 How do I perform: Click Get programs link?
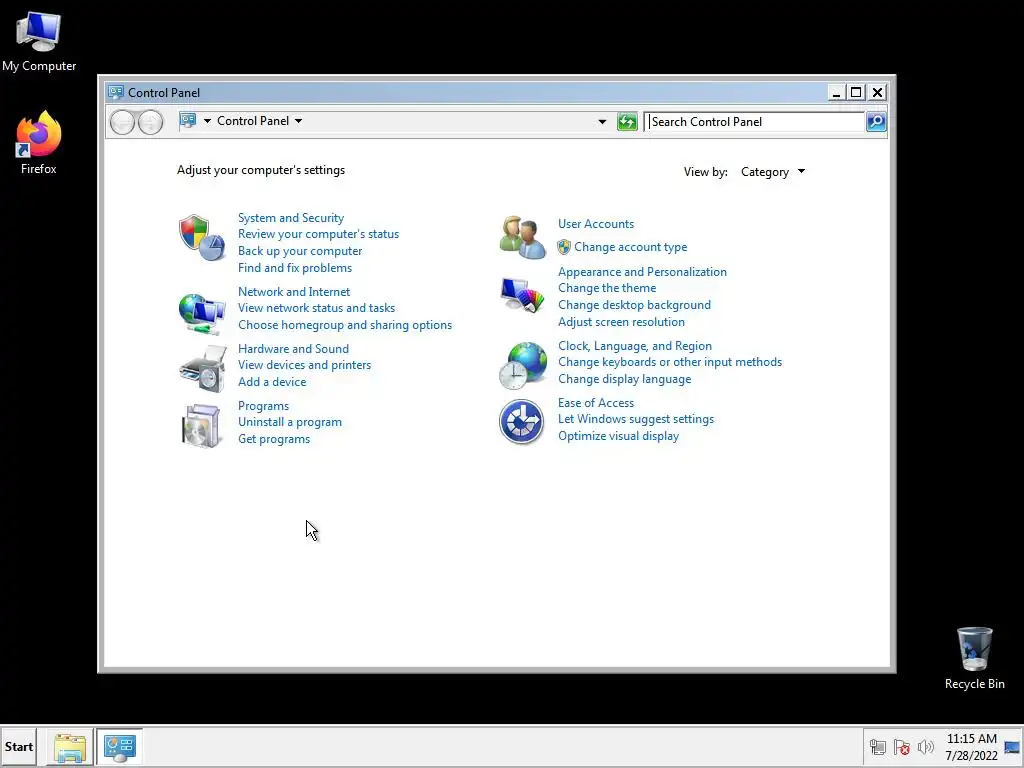point(274,439)
